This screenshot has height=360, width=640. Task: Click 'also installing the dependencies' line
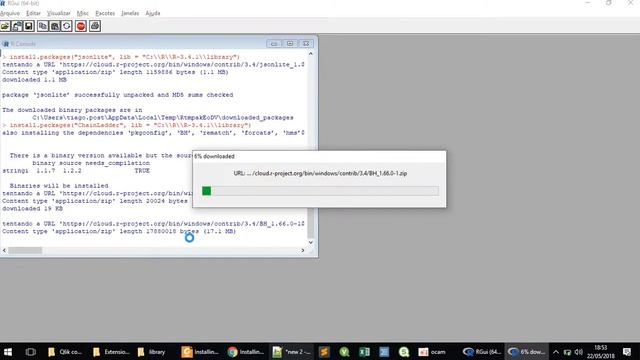click(x=153, y=133)
